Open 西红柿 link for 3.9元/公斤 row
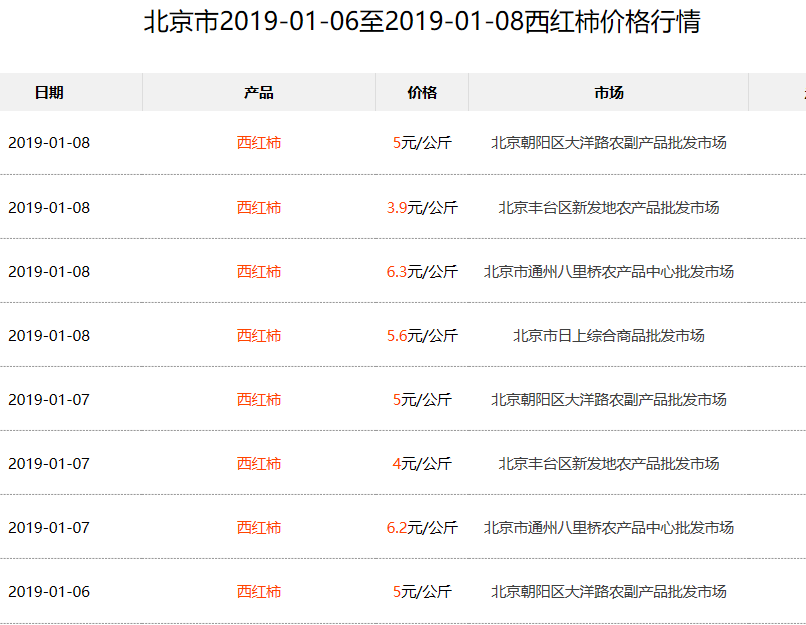806x625 pixels. [259, 208]
